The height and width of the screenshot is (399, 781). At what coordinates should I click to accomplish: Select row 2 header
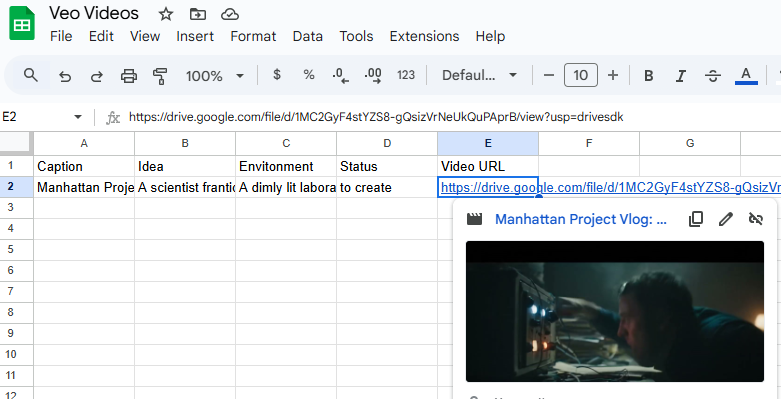click(16, 187)
